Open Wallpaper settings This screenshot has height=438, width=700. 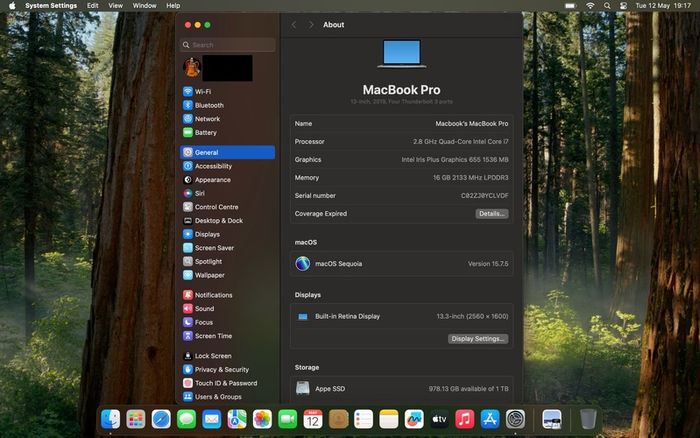(x=228, y=275)
